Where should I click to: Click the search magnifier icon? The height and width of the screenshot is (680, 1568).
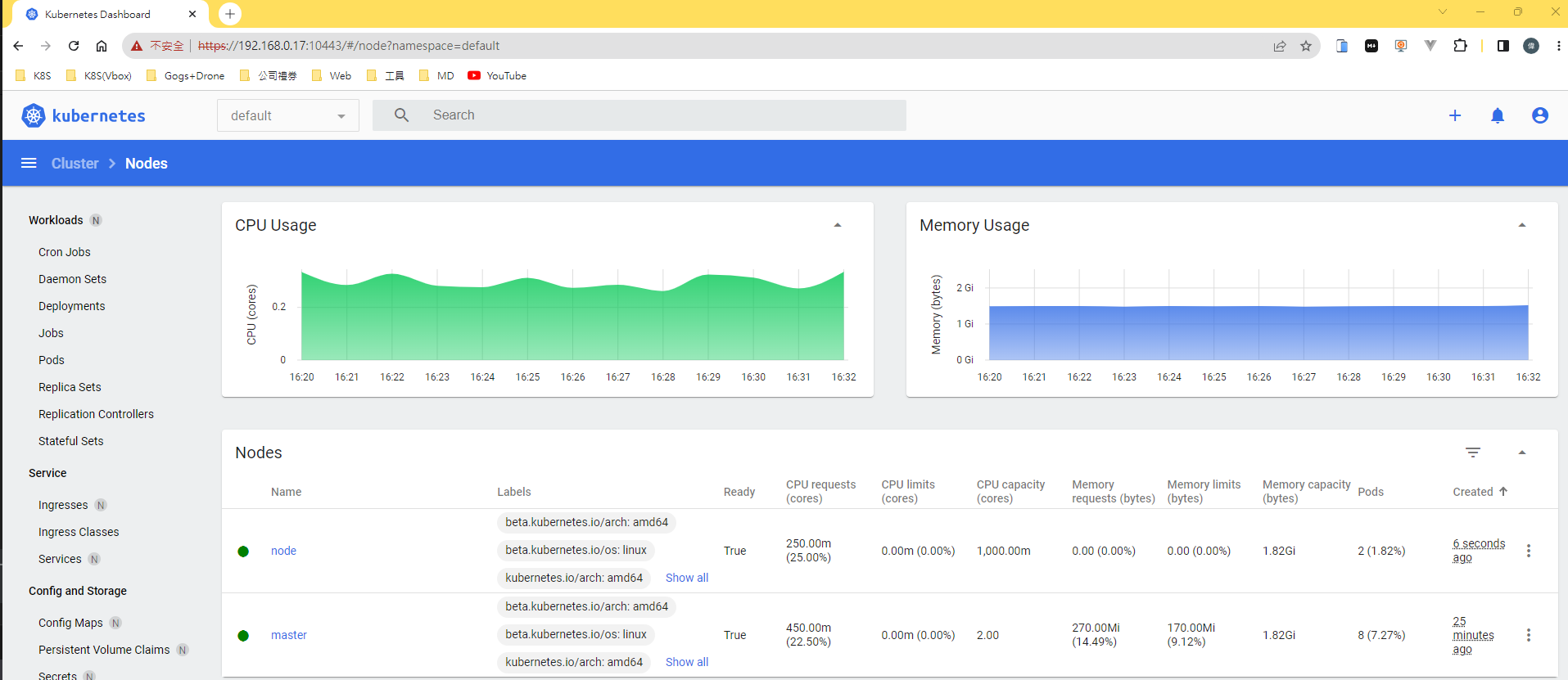(401, 115)
